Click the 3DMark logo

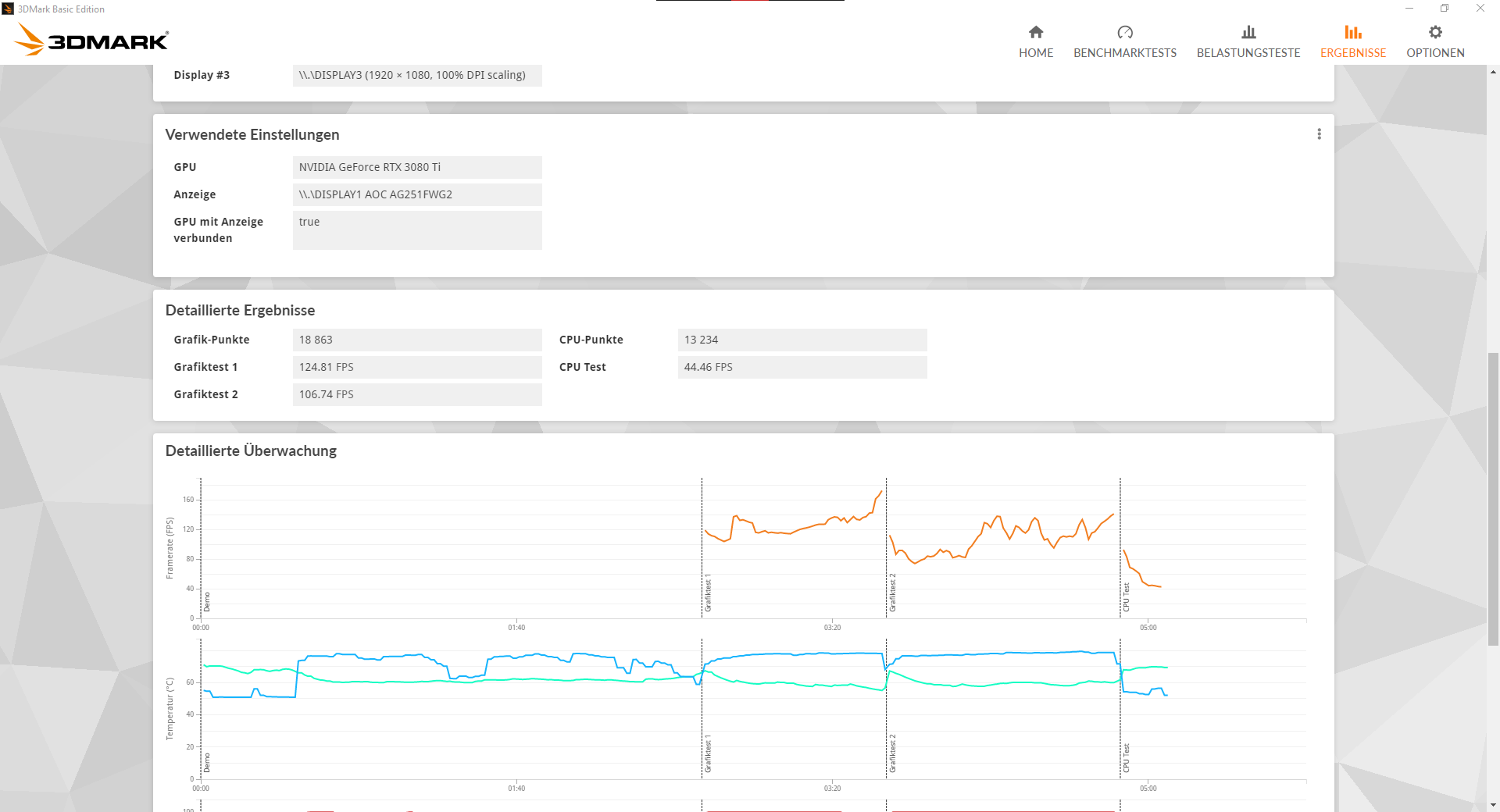[91, 39]
